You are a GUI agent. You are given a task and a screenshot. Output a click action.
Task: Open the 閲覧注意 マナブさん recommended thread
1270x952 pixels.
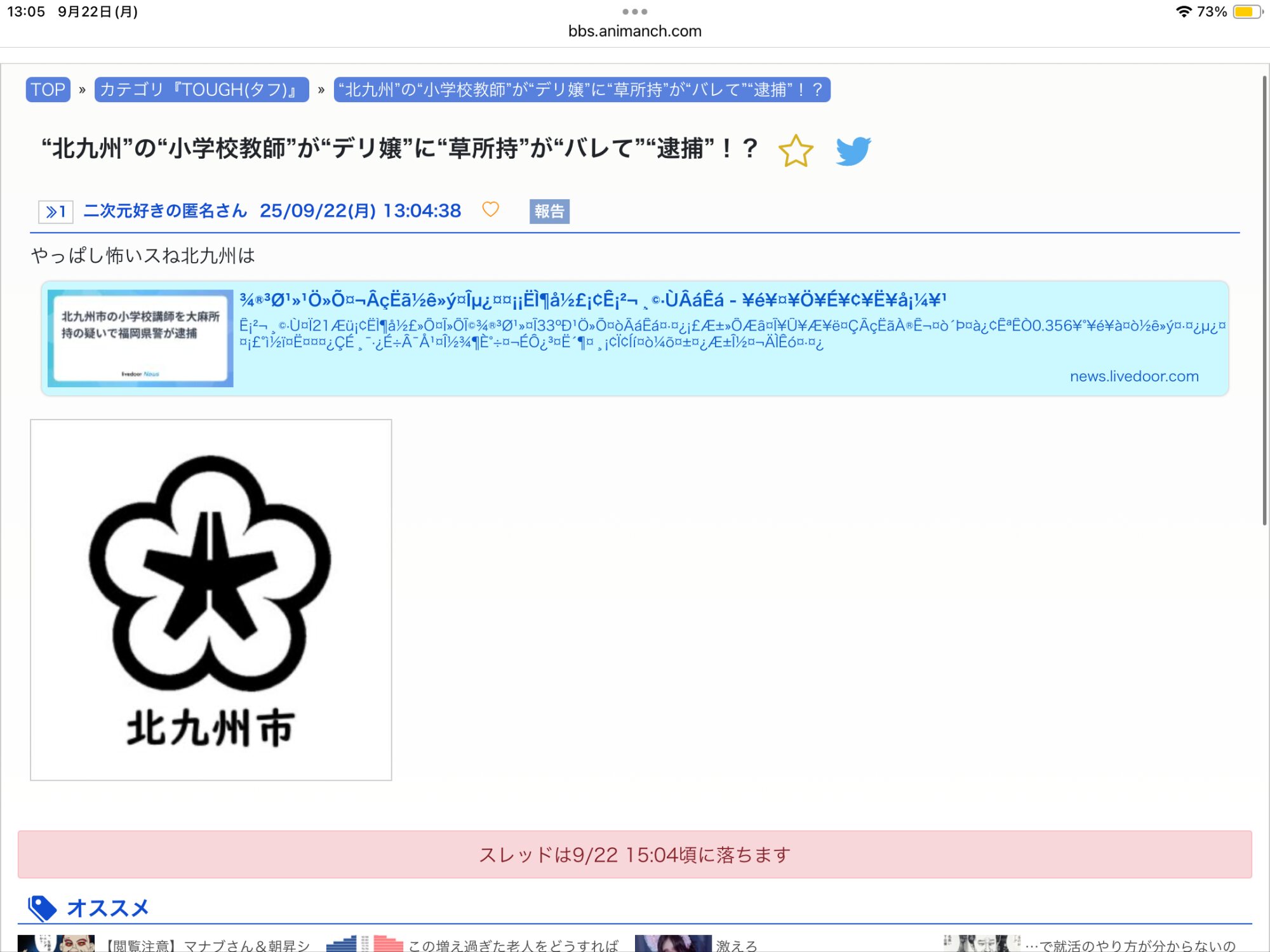(x=206, y=945)
